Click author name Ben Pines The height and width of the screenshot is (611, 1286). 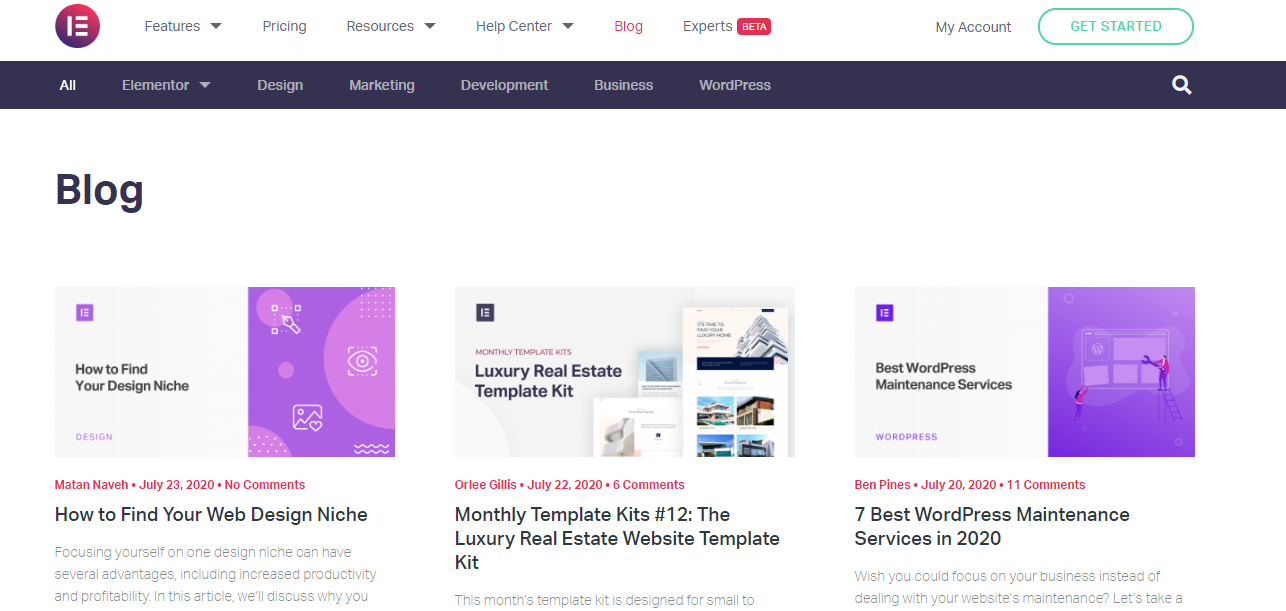[x=882, y=485]
